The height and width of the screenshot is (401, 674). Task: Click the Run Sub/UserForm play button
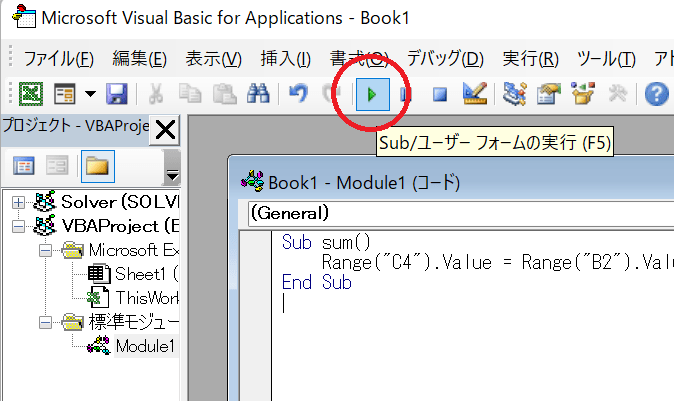coord(371,95)
